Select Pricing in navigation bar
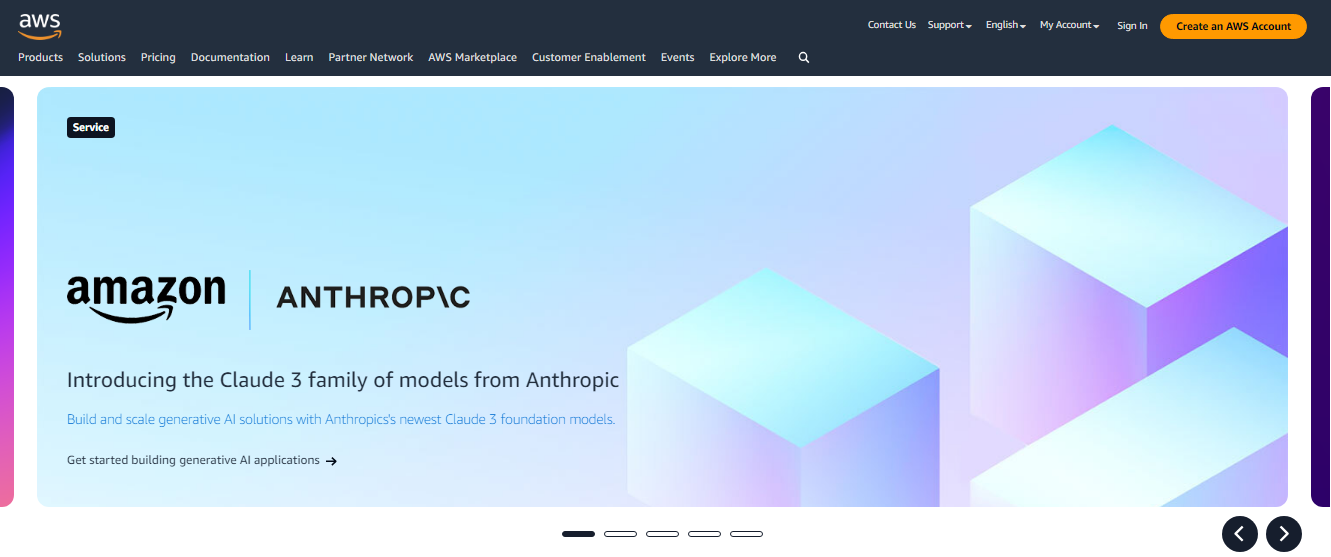This screenshot has width=1331, height=557. [x=158, y=58]
